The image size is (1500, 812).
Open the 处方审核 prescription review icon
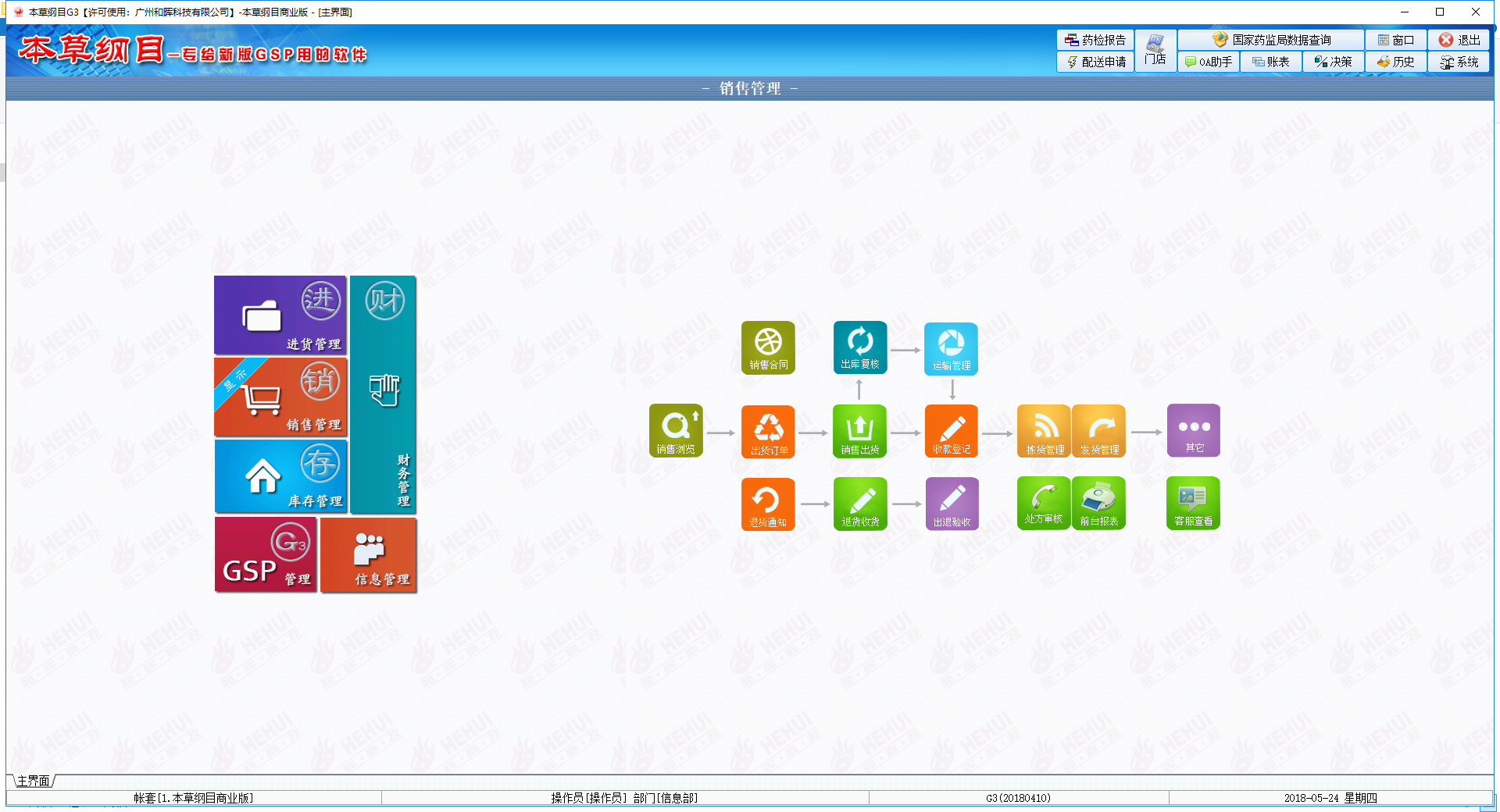coord(1044,503)
